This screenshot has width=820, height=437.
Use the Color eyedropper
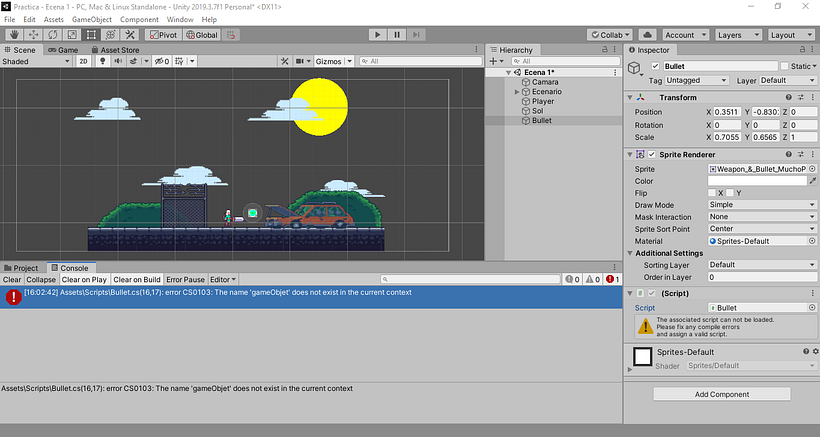point(813,181)
